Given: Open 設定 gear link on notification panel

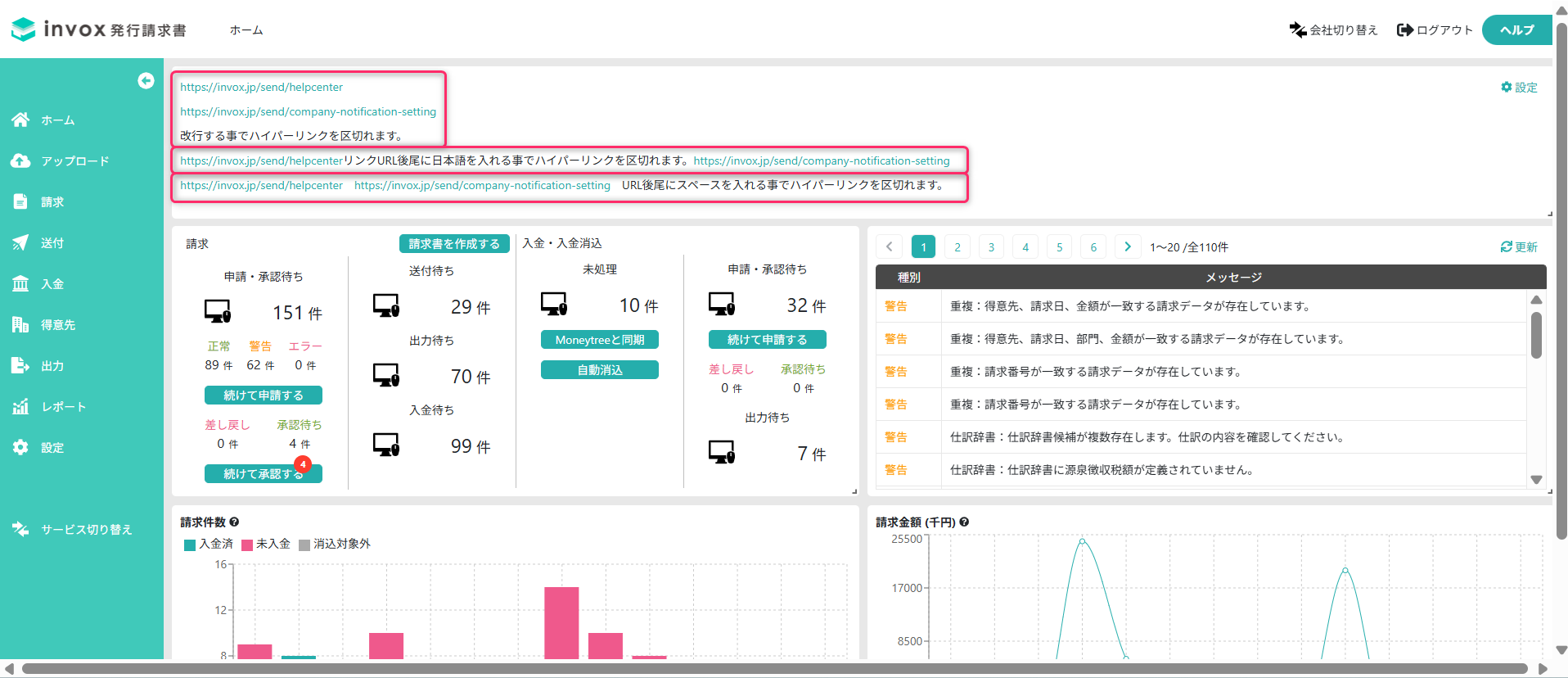Looking at the screenshot, I should [x=1519, y=88].
